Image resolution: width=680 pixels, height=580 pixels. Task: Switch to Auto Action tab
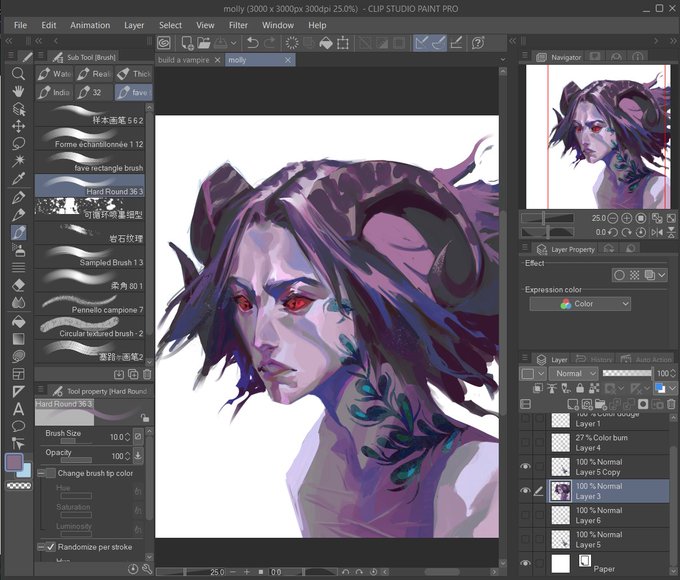click(x=647, y=359)
